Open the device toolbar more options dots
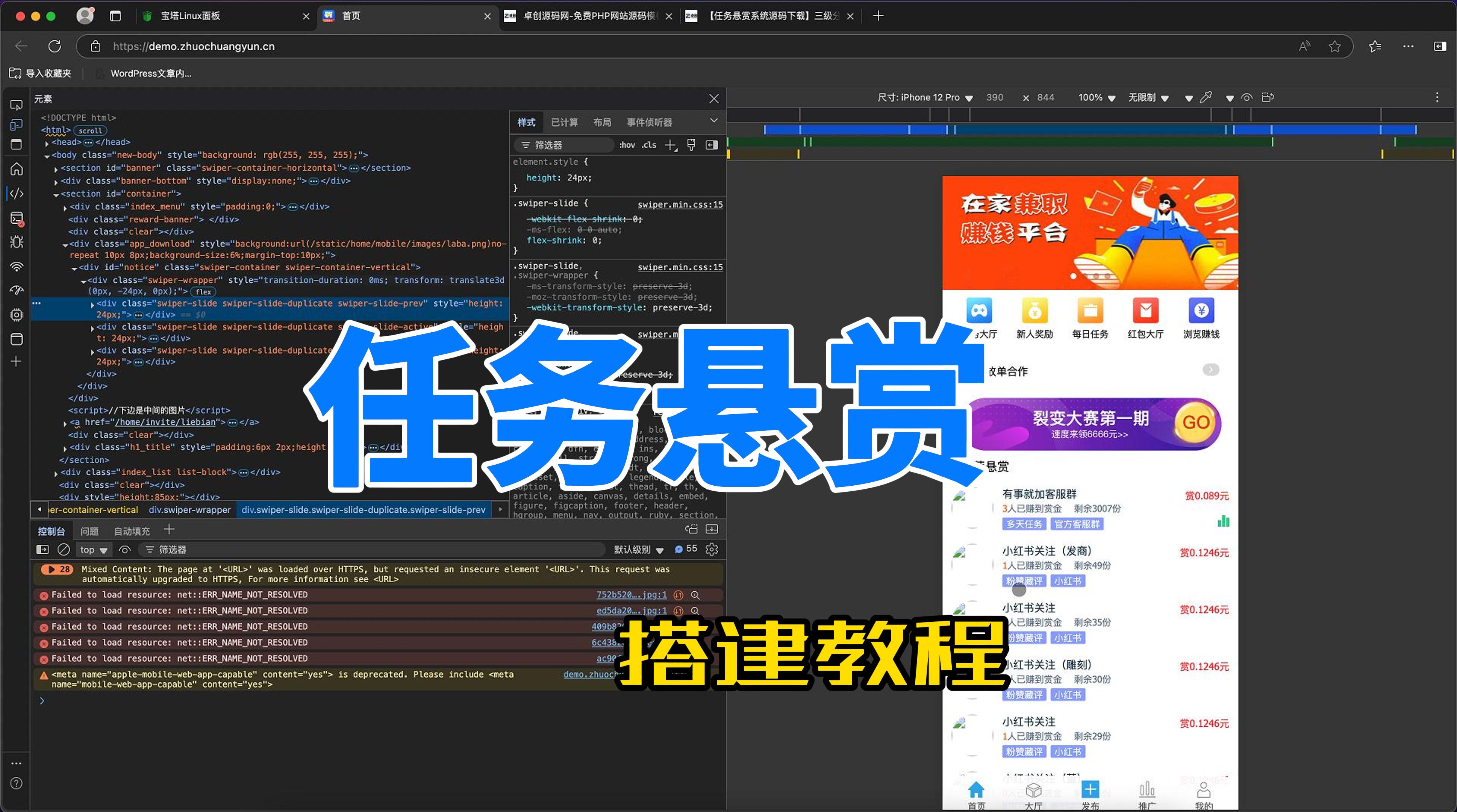The image size is (1457, 812). [x=1437, y=97]
